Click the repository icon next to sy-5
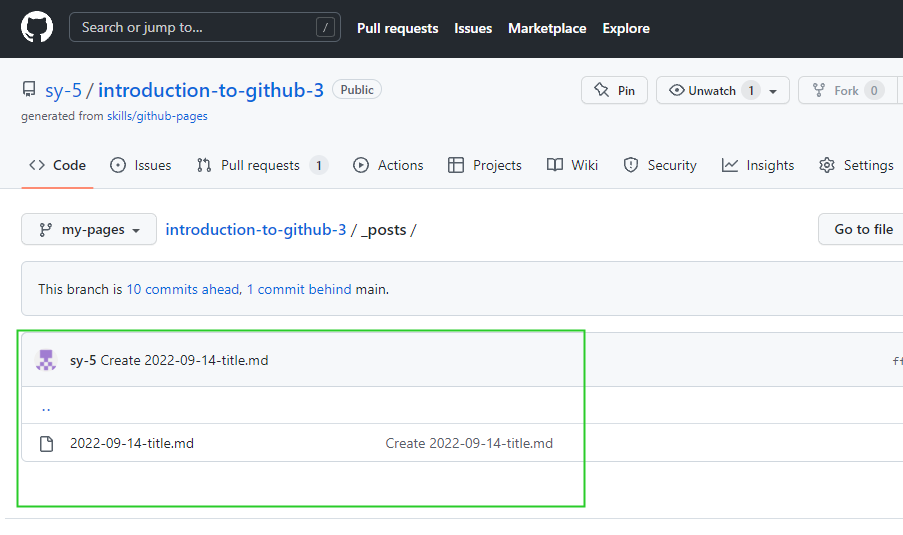903x535 pixels. (29, 90)
